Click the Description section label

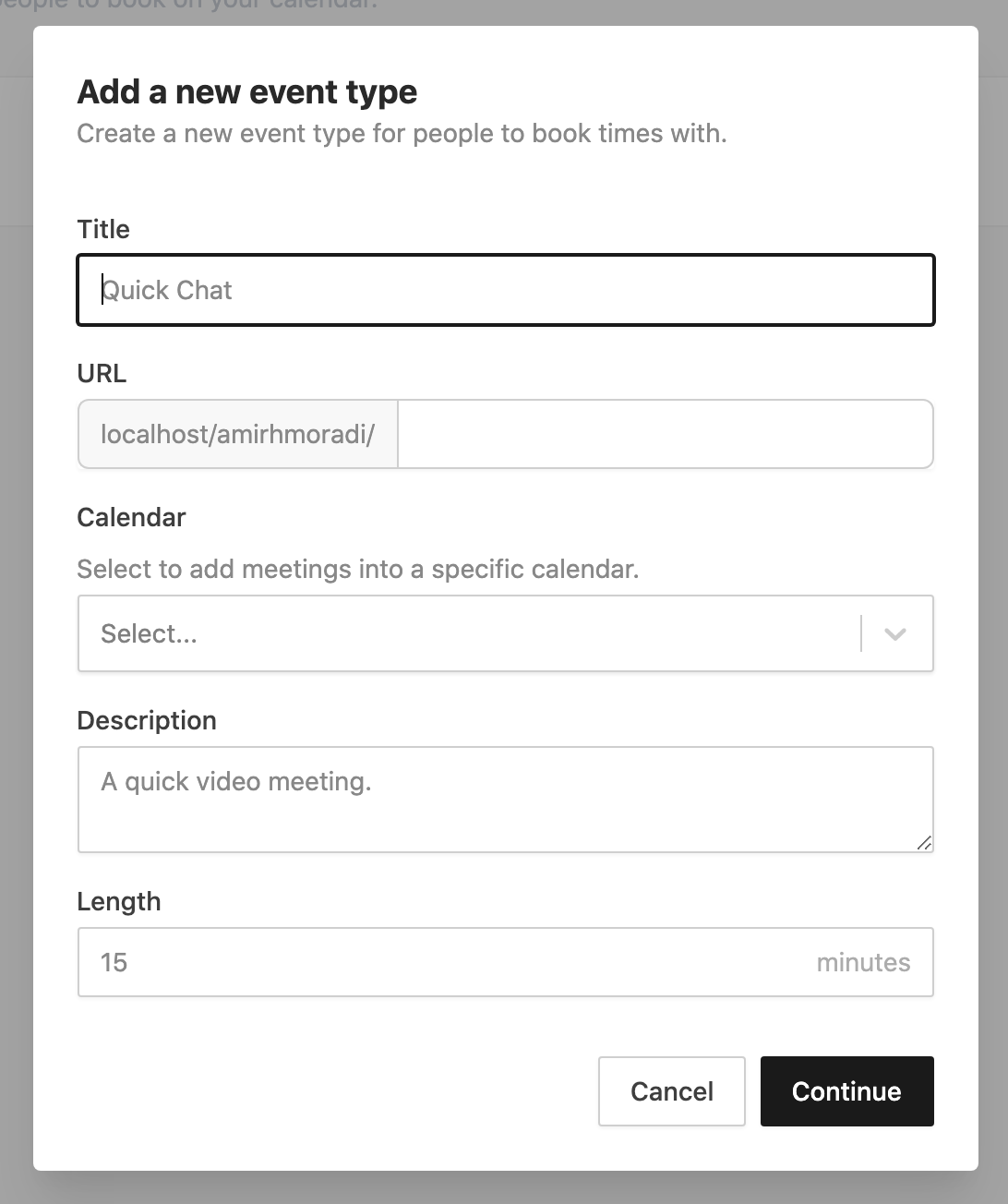pyautogui.click(x=147, y=720)
